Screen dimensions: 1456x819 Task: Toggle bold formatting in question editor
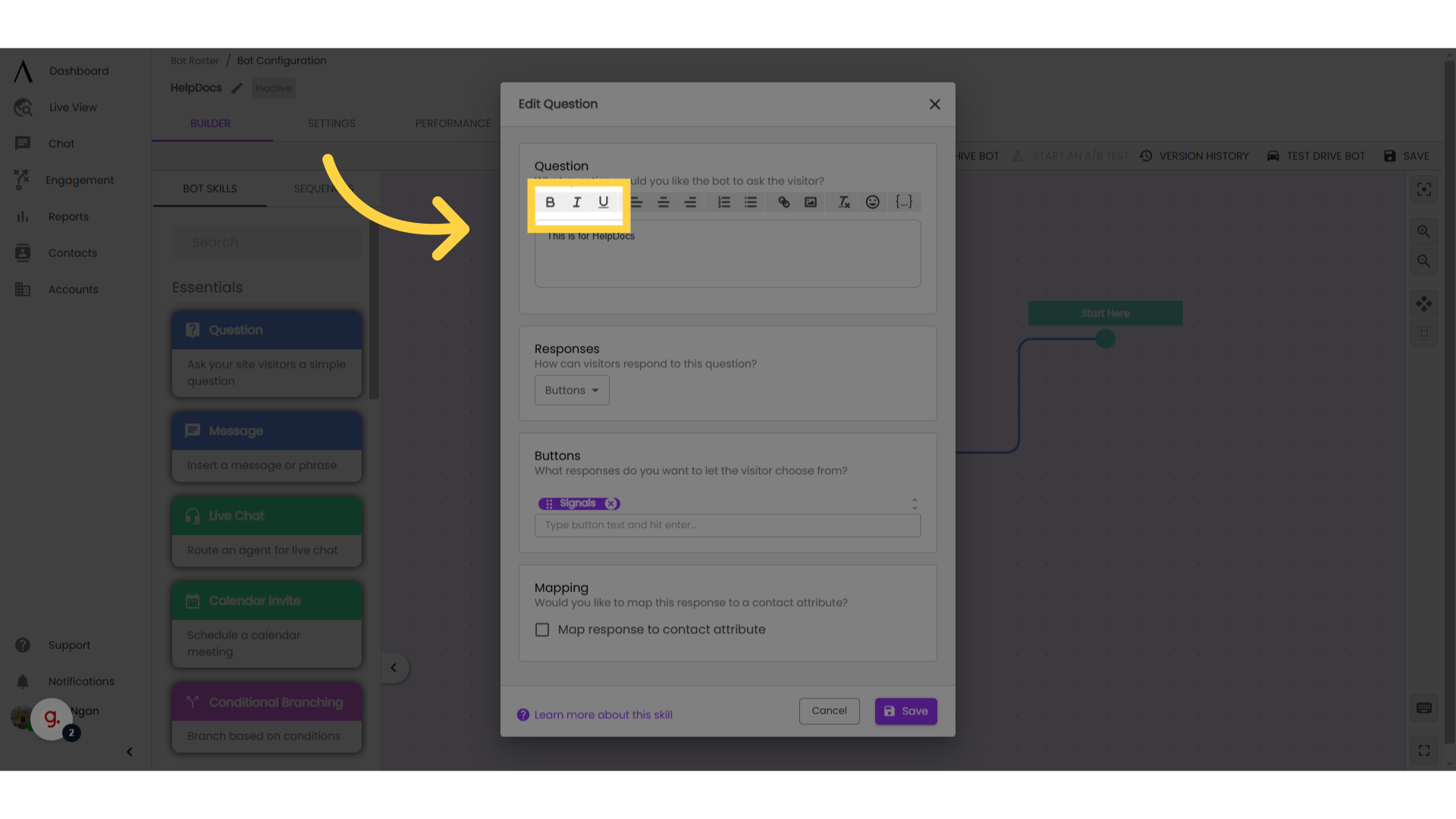pyautogui.click(x=551, y=202)
